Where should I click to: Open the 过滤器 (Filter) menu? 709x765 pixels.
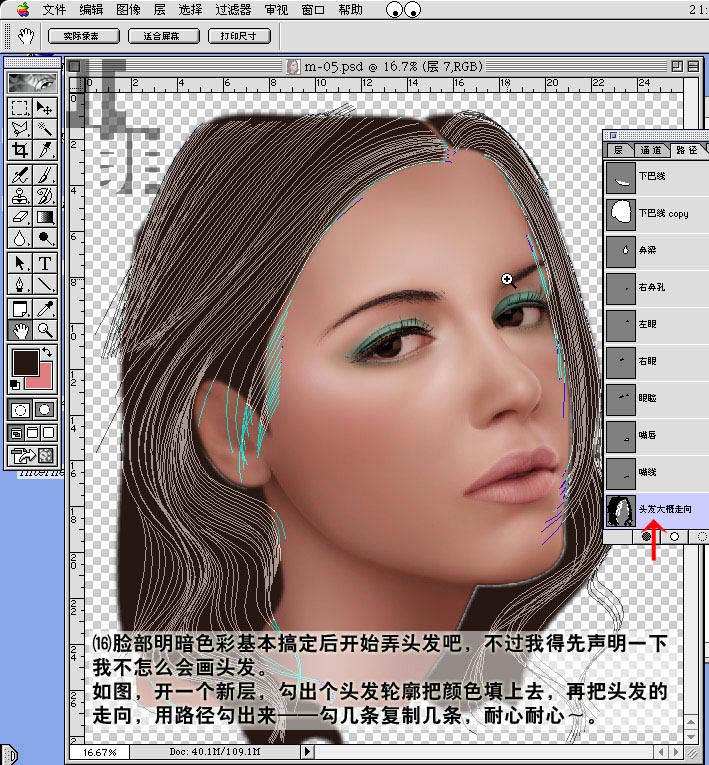[233, 10]
